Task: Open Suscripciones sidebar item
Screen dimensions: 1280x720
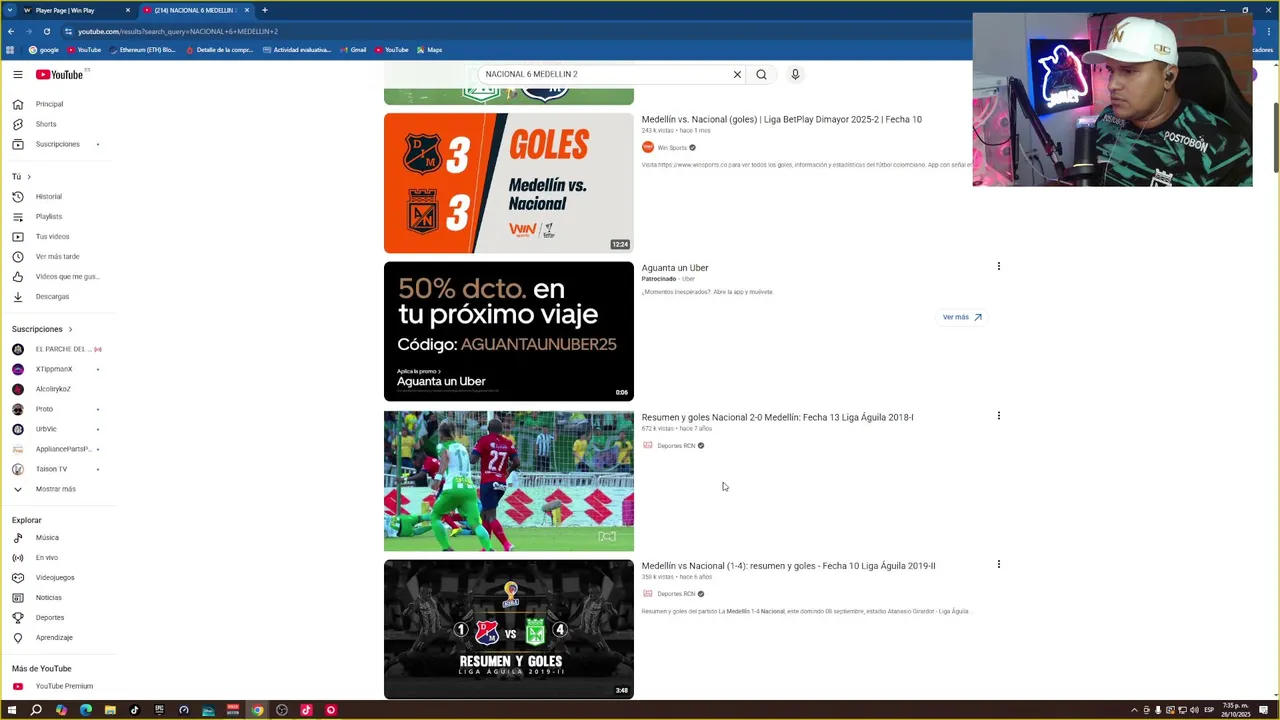Action: point(57,144)
